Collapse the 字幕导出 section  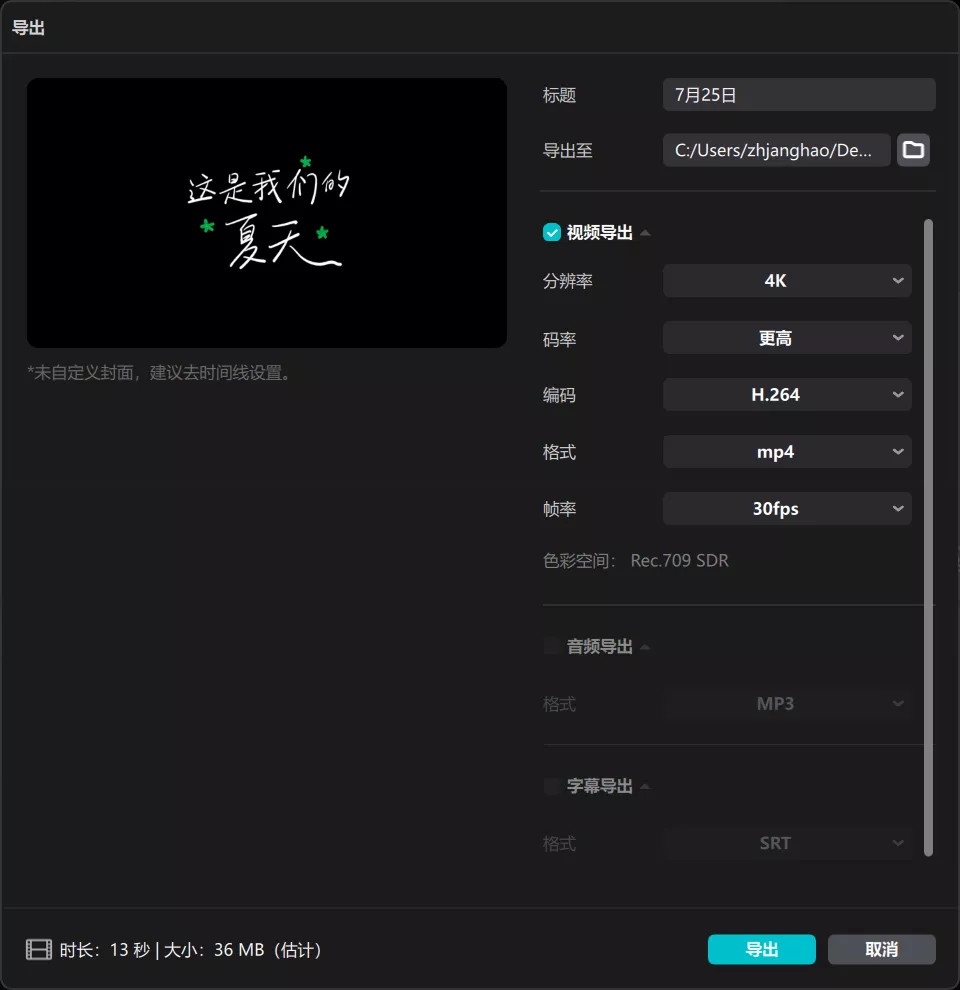[646, 785]
